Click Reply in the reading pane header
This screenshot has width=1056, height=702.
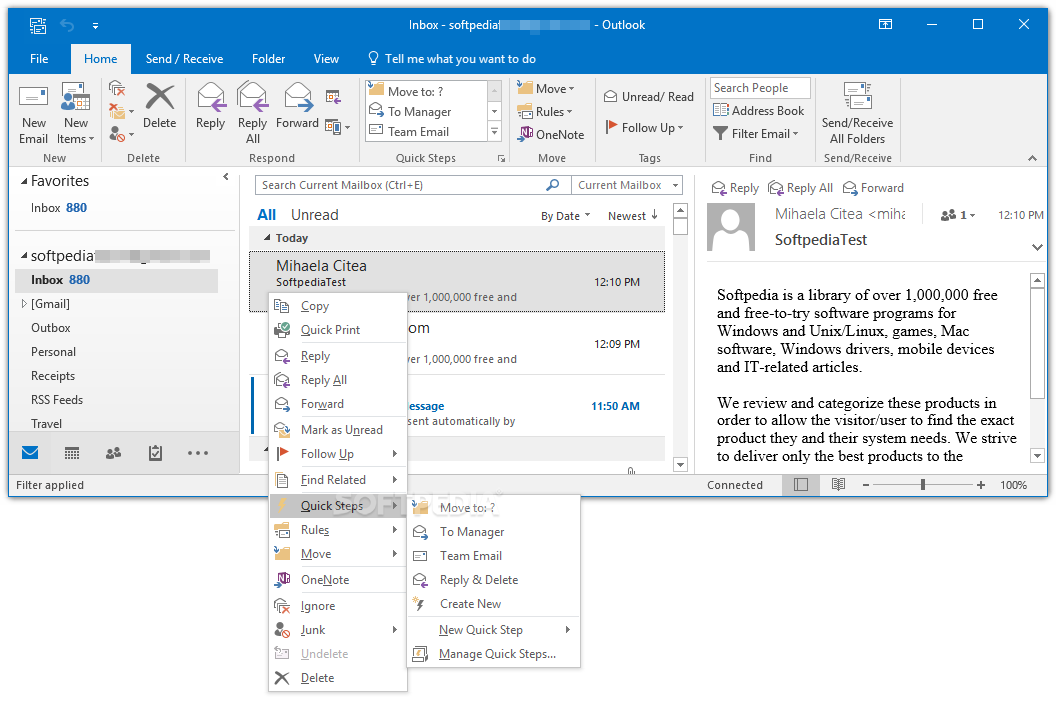[735, 188]
